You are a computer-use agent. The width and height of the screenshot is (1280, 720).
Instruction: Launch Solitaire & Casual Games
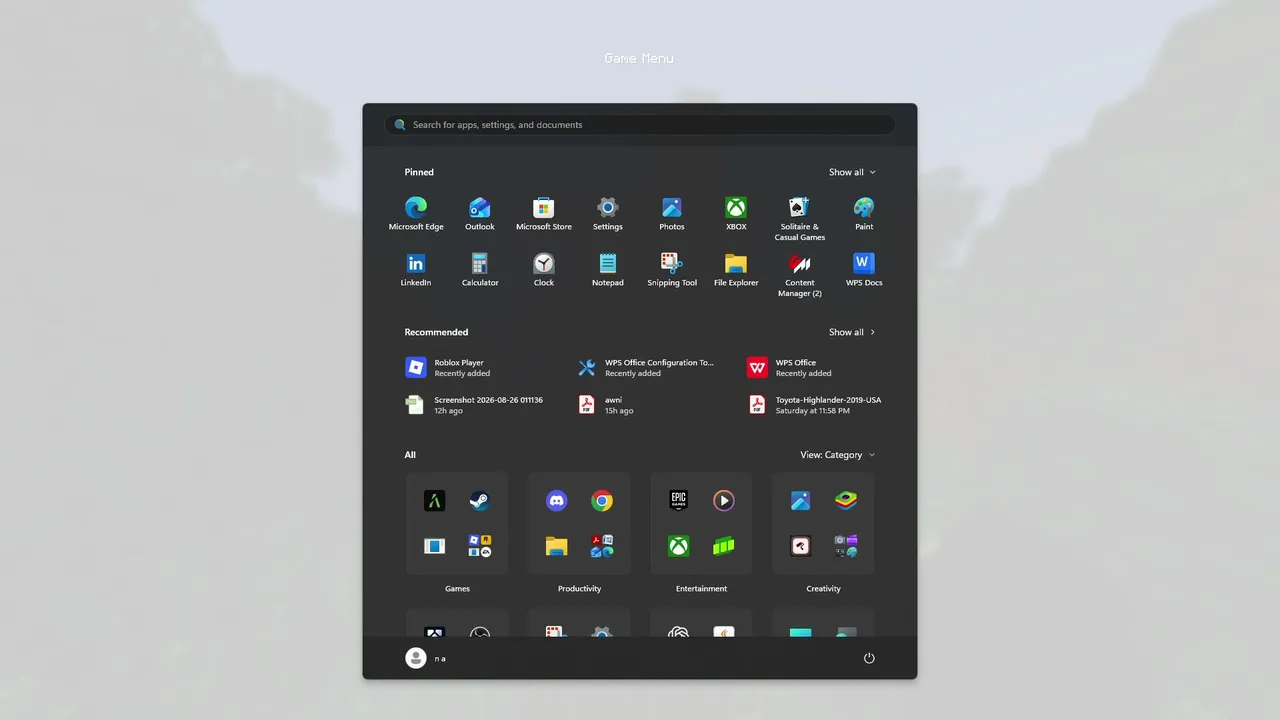(800, 219)
